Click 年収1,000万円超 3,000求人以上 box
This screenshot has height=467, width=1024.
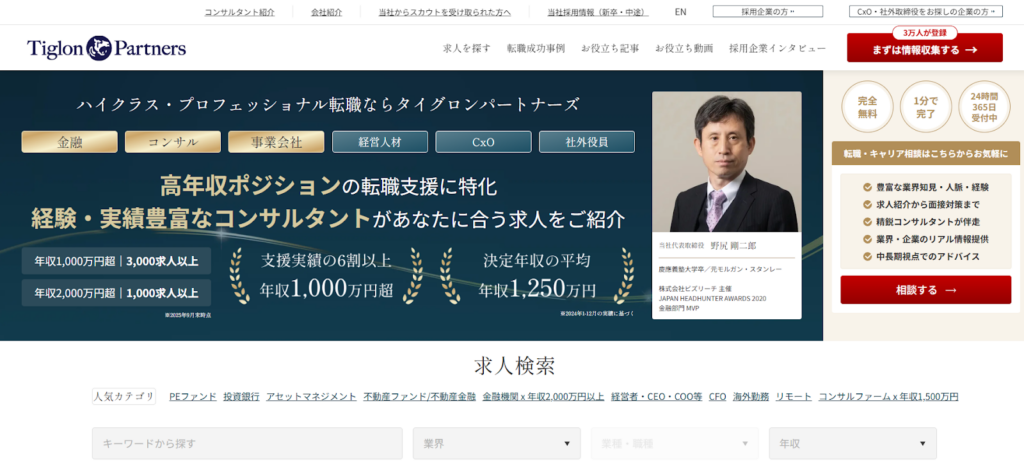116,261
